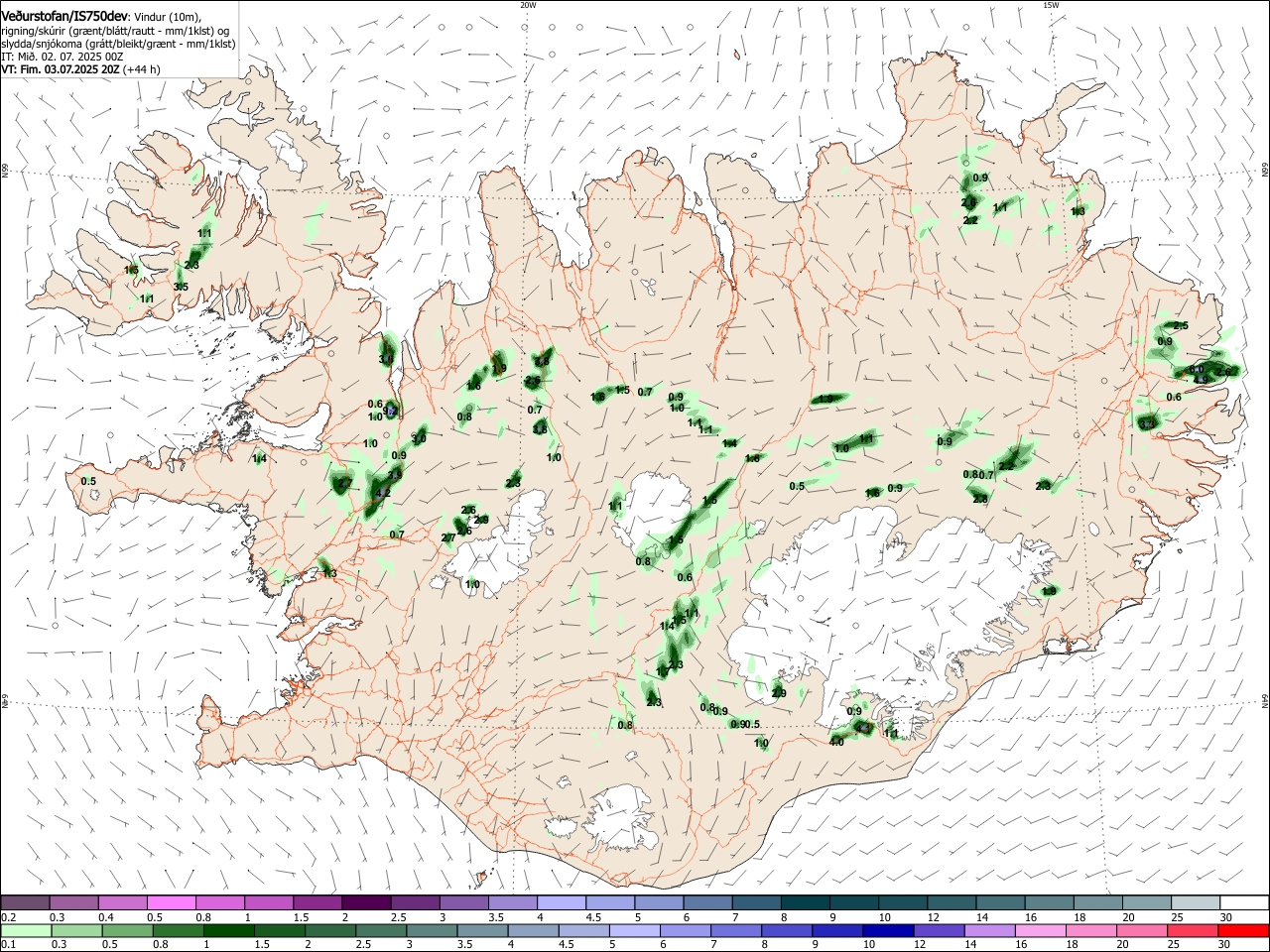Pick the 0.2 swatch in the upper legend row

[x=25, y=902]
